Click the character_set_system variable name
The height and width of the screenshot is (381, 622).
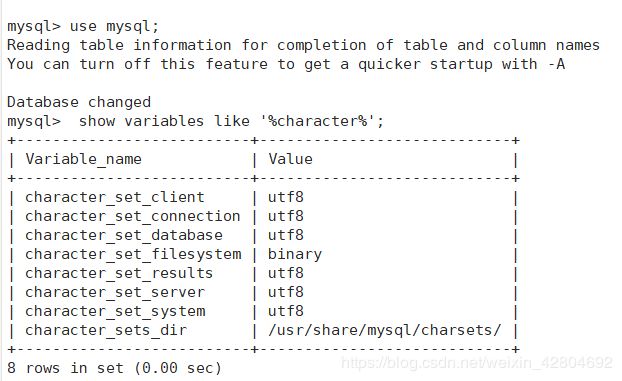115,312
